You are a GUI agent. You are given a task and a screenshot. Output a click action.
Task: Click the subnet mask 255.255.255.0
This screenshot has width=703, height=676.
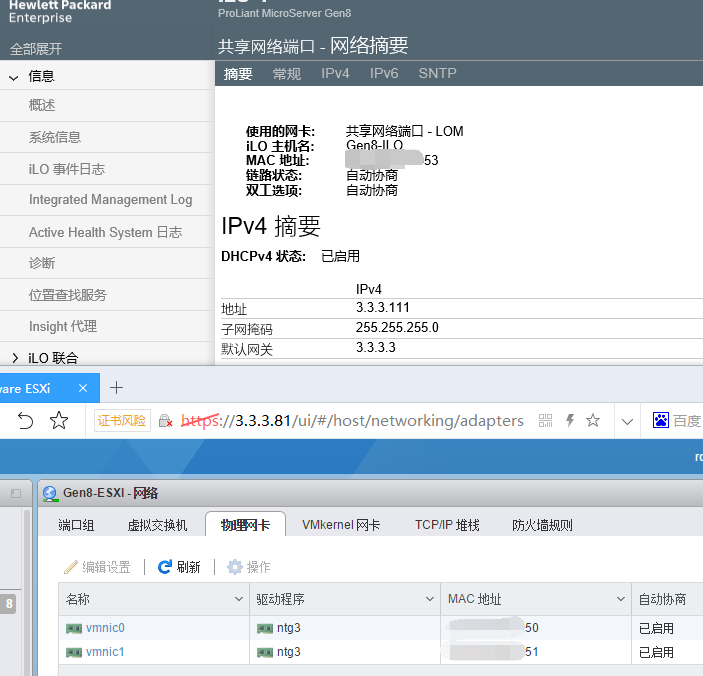click(397, 327)
